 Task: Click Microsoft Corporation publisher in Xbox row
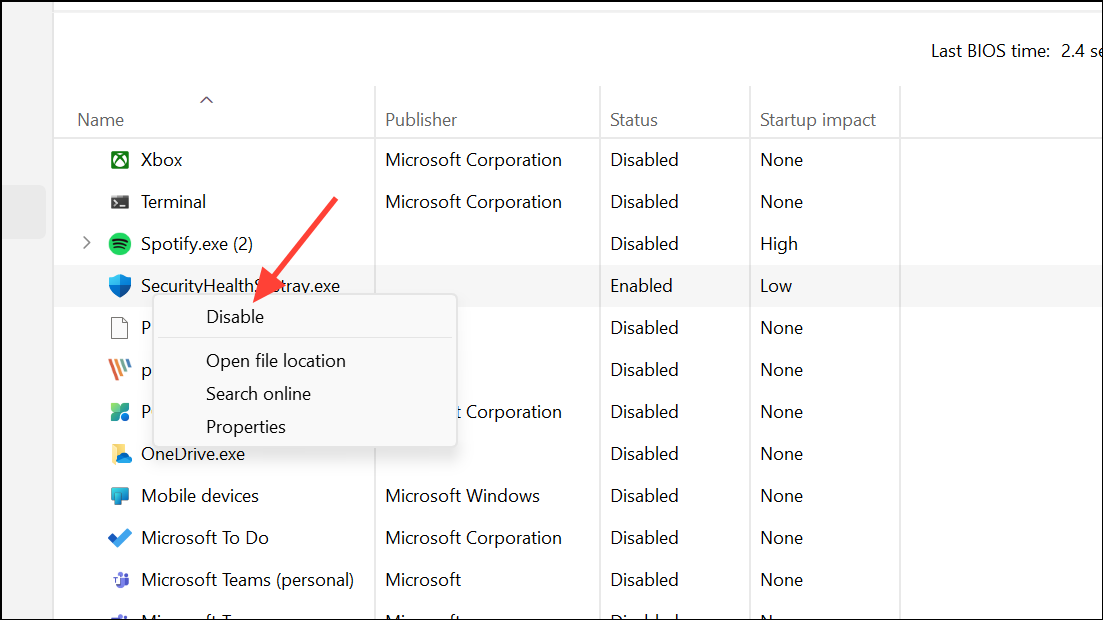(x=473, y=160)
